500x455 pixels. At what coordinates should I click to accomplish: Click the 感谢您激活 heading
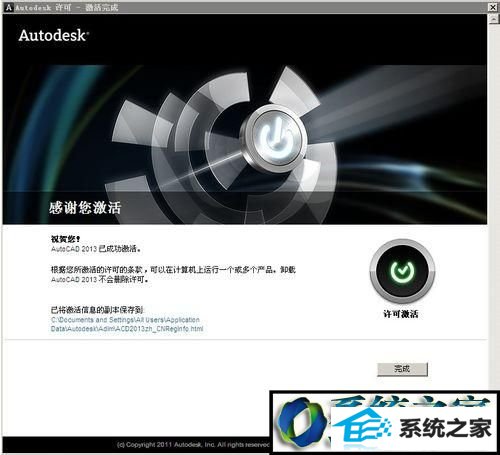(x=85, y=207)
